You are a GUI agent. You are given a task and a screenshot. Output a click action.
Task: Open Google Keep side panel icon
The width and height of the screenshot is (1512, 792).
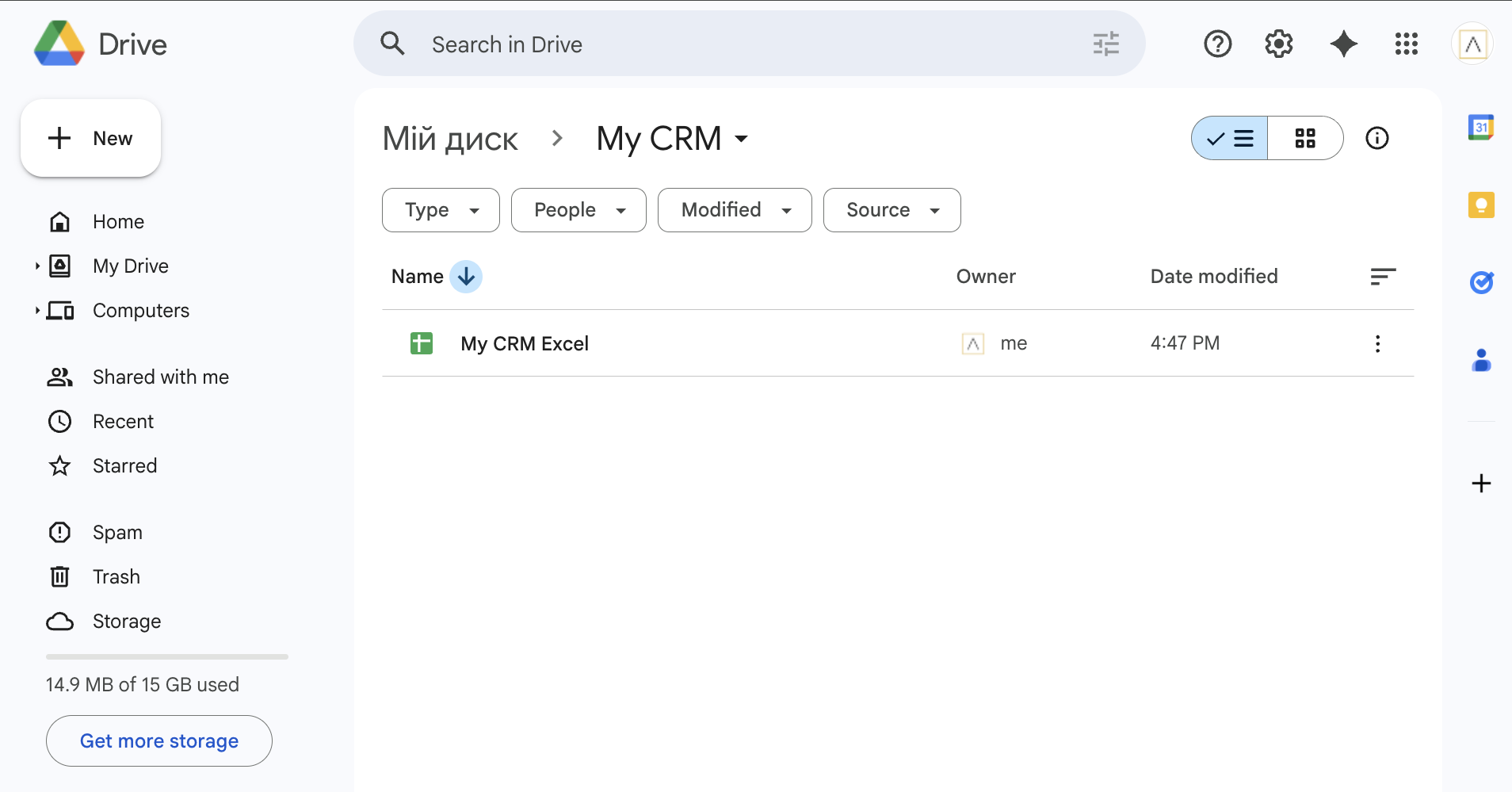point(1481,205)
